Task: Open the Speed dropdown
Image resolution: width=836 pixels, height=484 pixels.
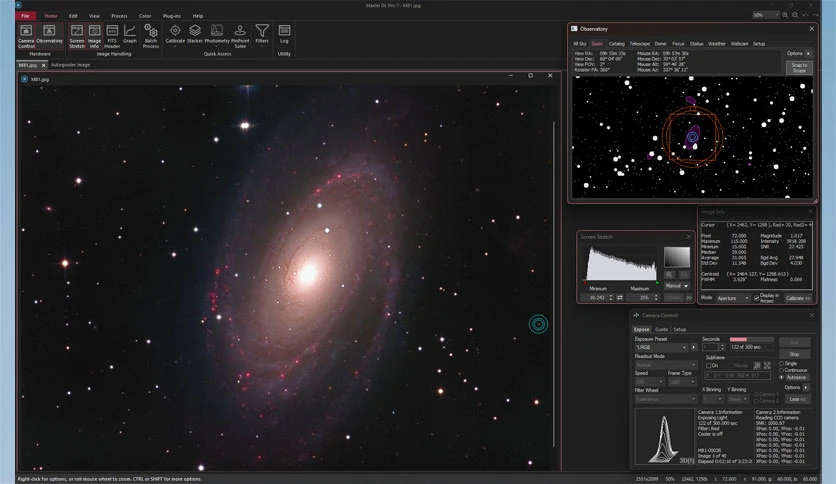Action: pos(649,382)
